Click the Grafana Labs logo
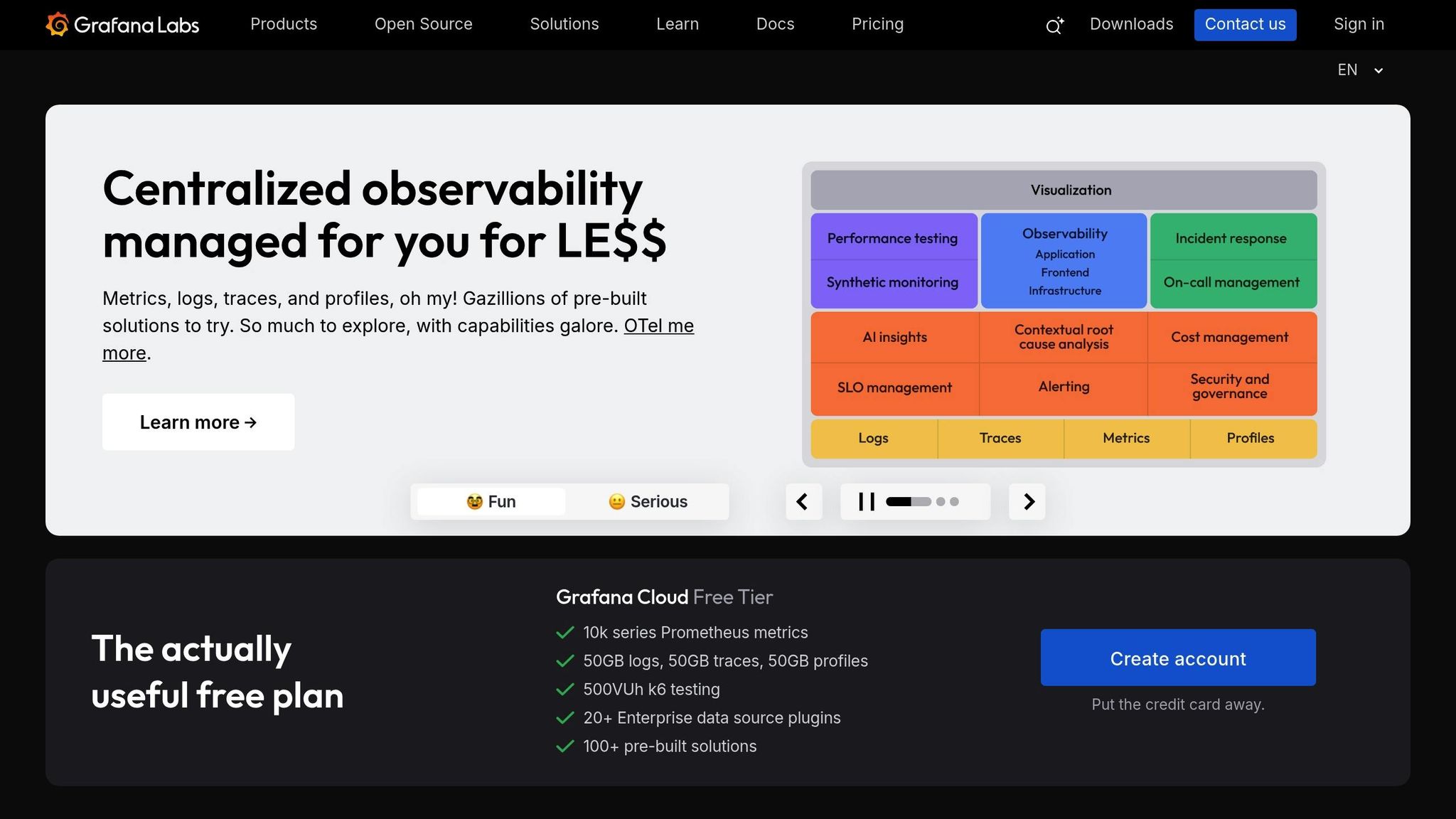Viewport: 1456px width, 819px height. [x=122, y=23]
